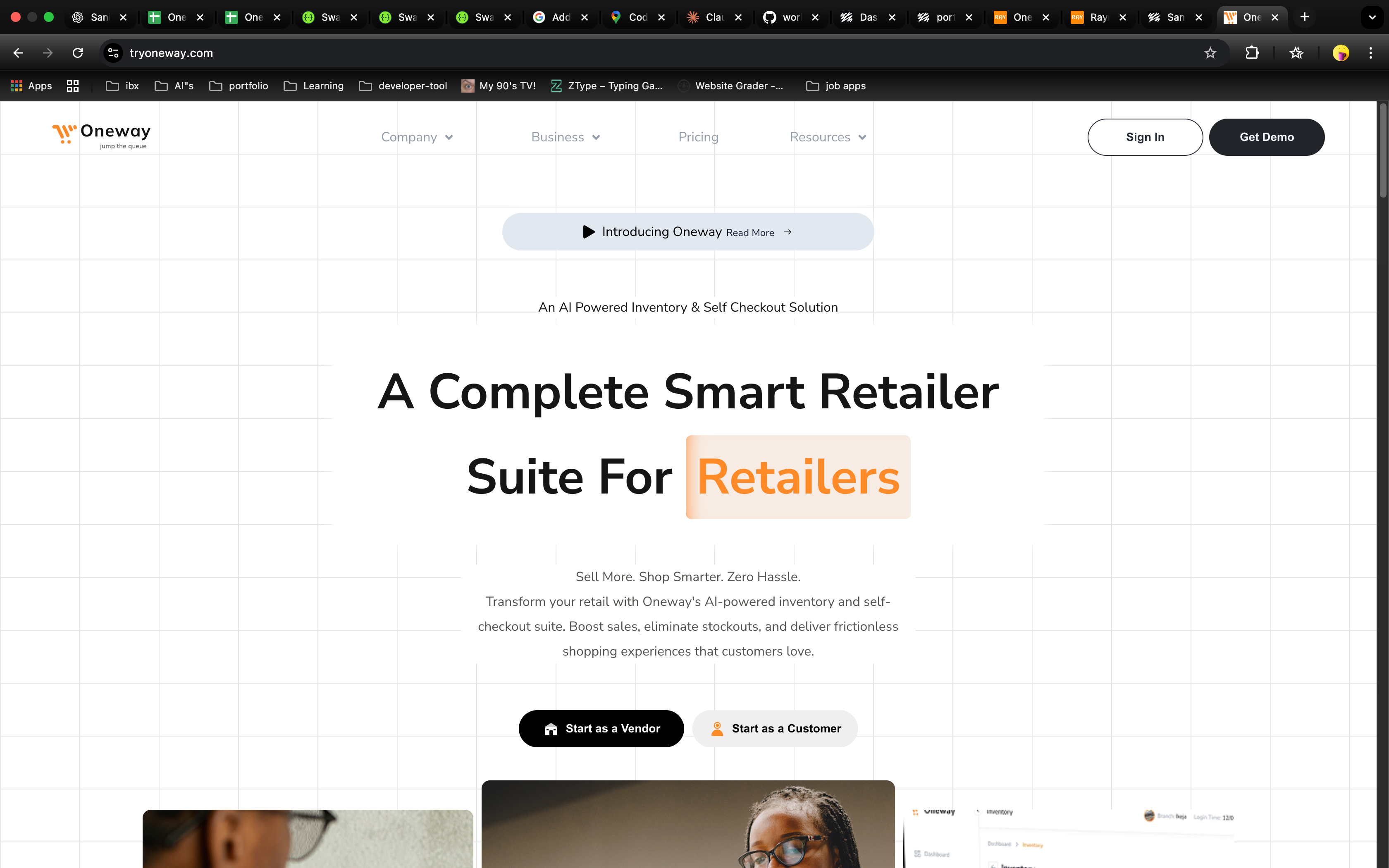The height and width of the screenshot is (868, 1389).
Task: Click the woman with braids photo
Action: point(687,824)
